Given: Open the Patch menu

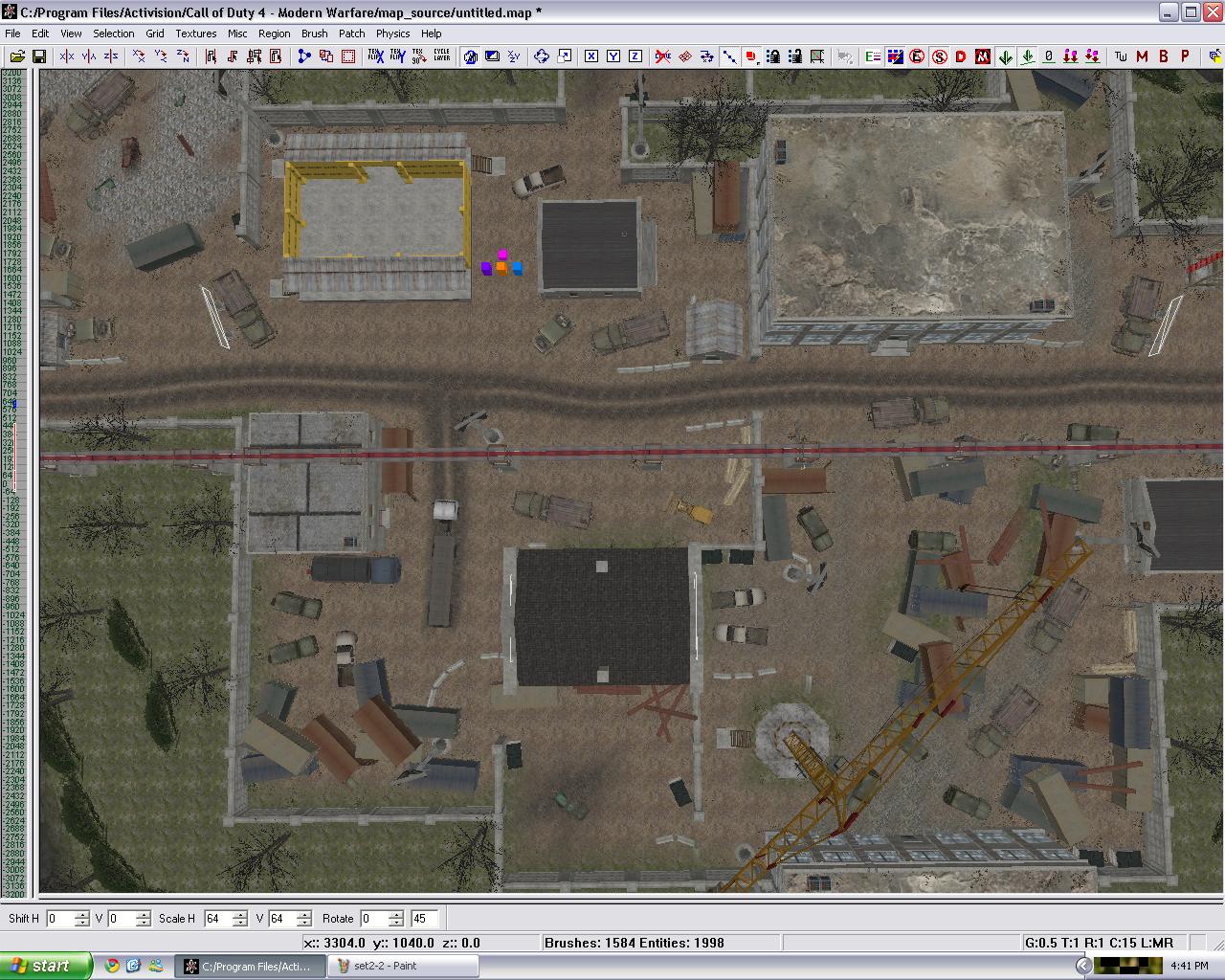Looking at the screenshot, I should click(x=352, y=33).
